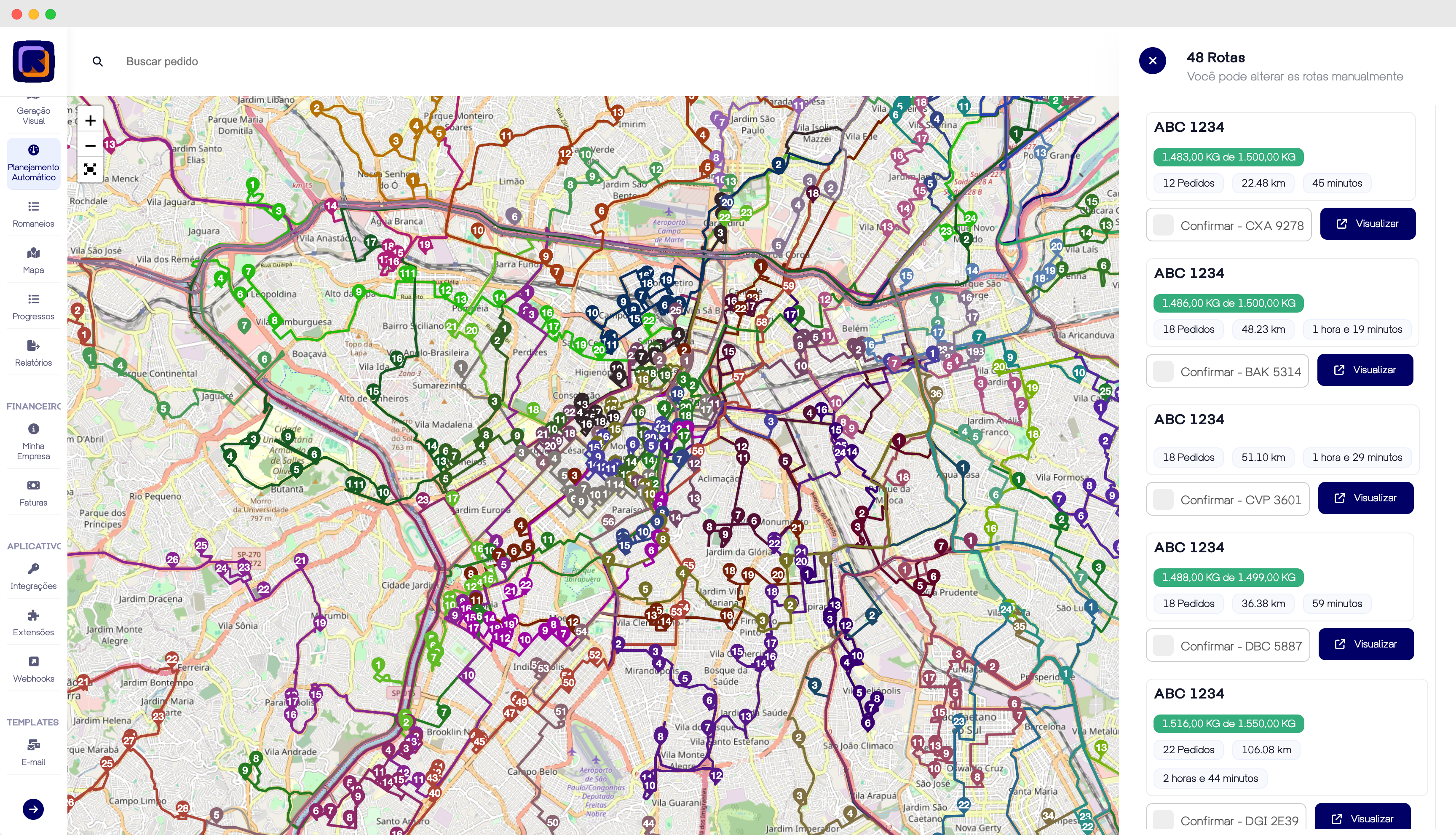Click the macOS green maximize button
Image resolution: width=1456 pixels, height=835 pixels.
[51, 14]
